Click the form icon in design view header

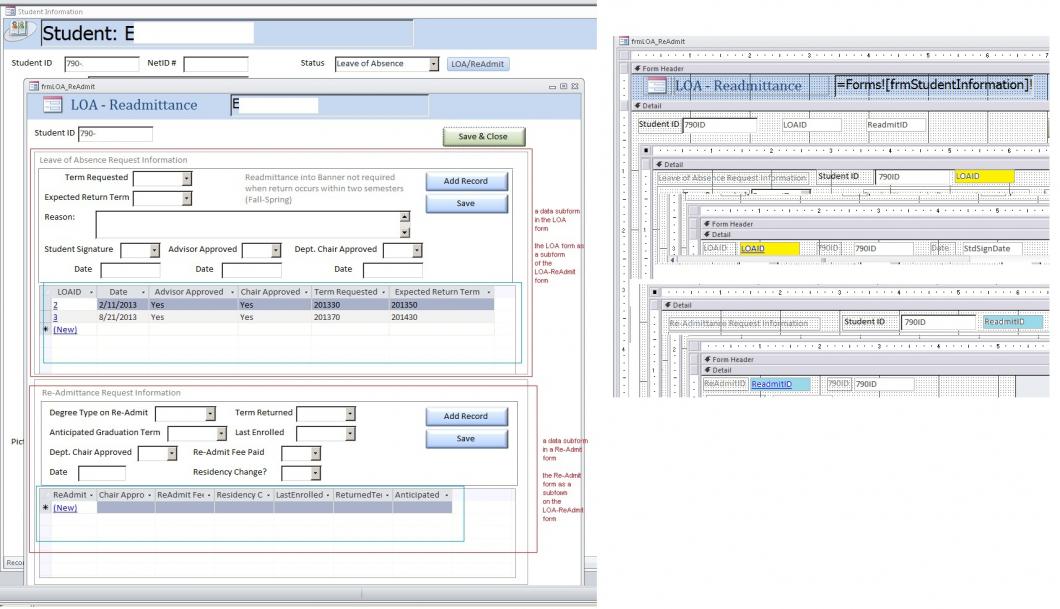[x=660, y=86]
